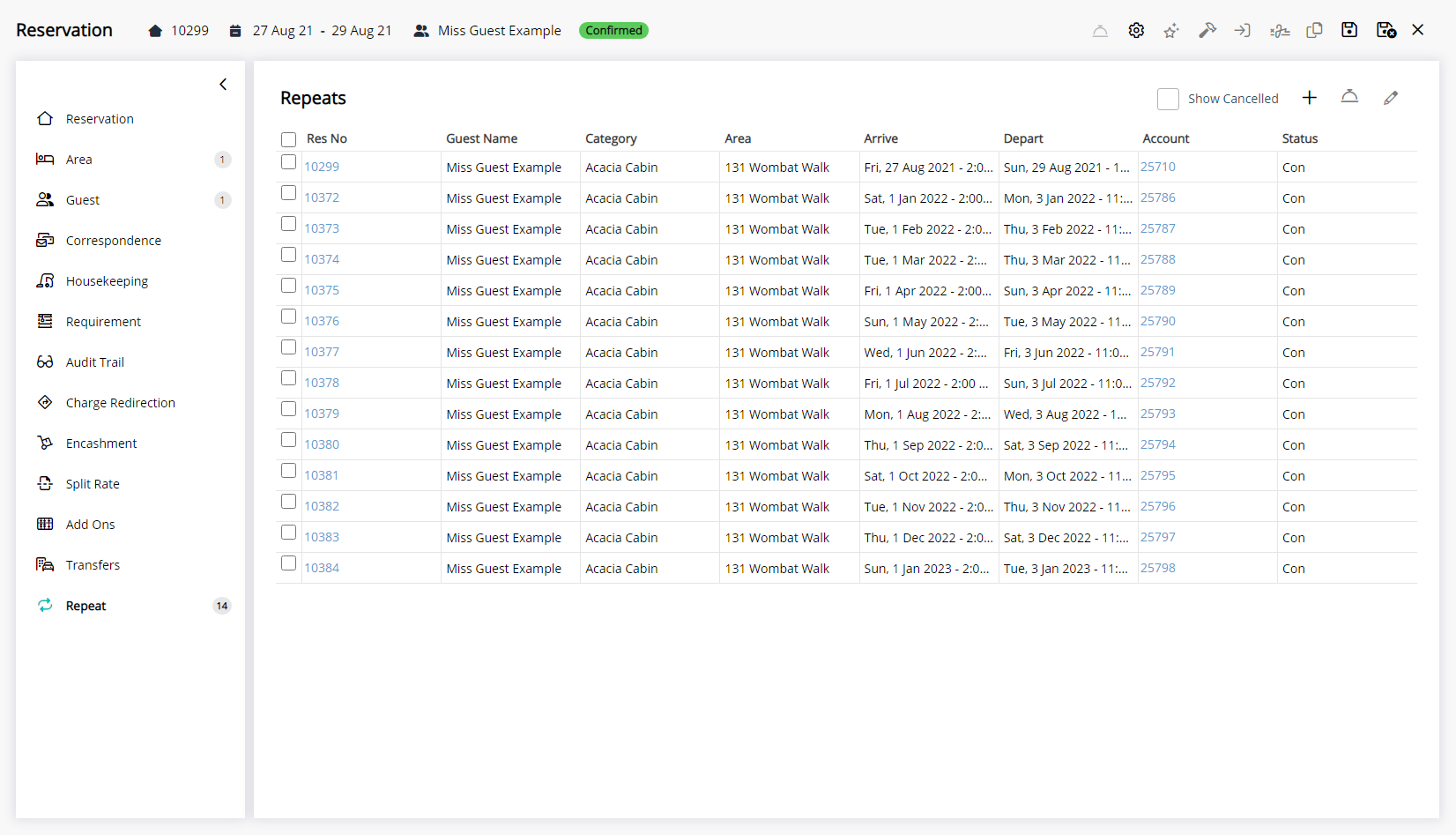Viewport: 1456px width, 835px height.
Task: Tick the checkbox for reservation 10299
Action: (288, 162)
